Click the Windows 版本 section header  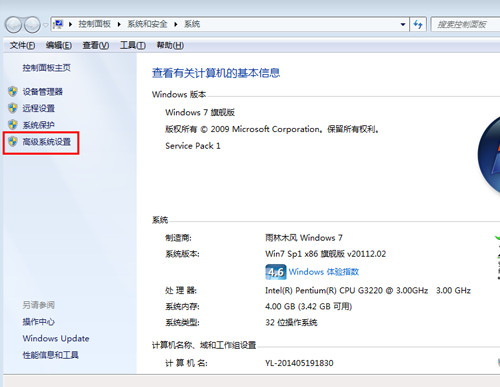pos(179,94)
